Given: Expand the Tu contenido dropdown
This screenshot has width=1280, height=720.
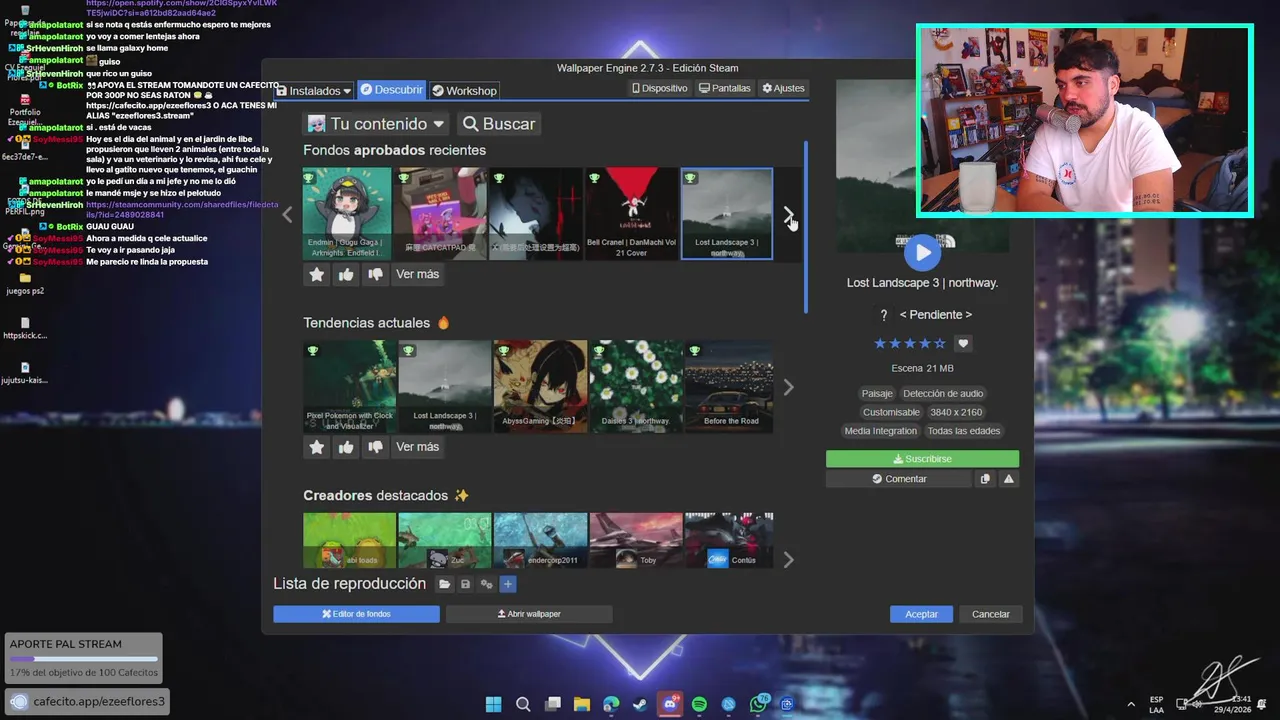Looking at the screenshot, I should coord(377,124).
